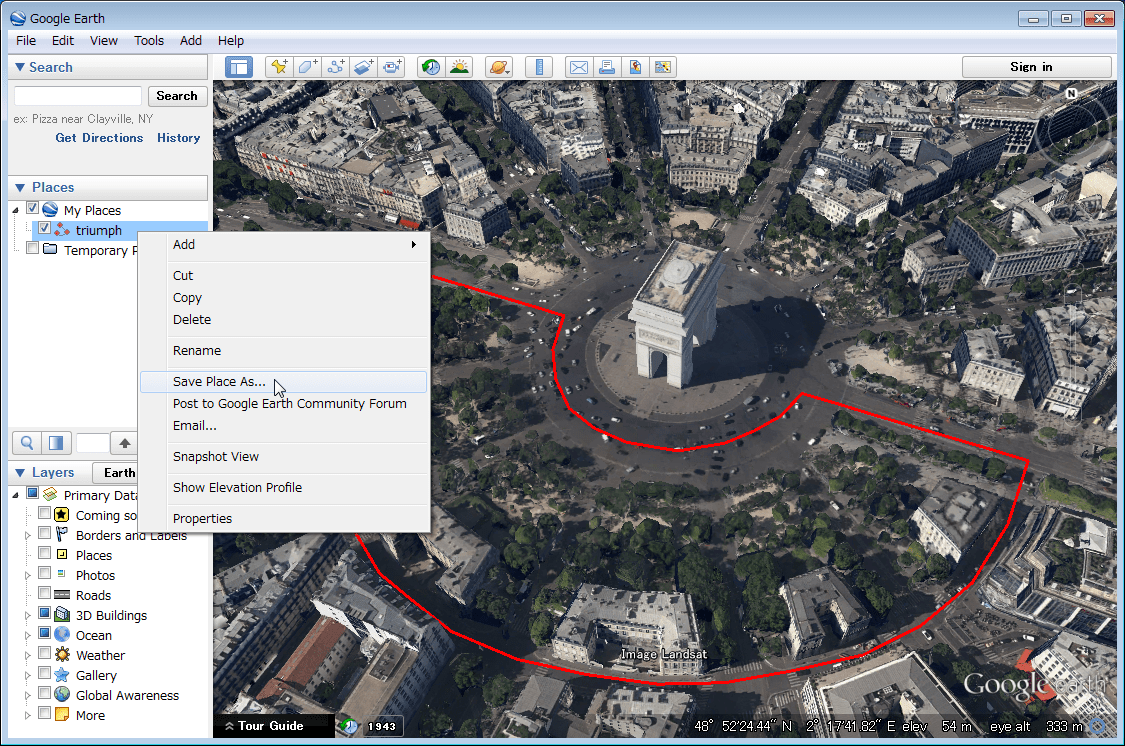This screenshot has width=1125, height=746.
Task: Open the Add Polygon tool
Action: coord(307,67)
